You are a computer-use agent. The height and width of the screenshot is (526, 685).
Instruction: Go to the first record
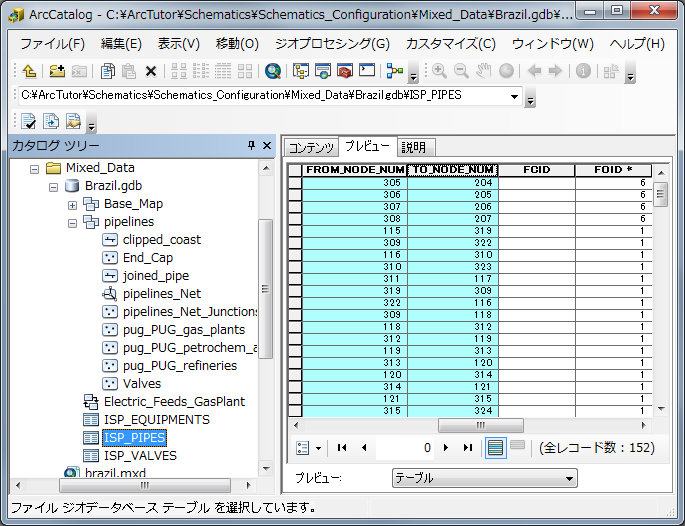click(x=342, y=447)
